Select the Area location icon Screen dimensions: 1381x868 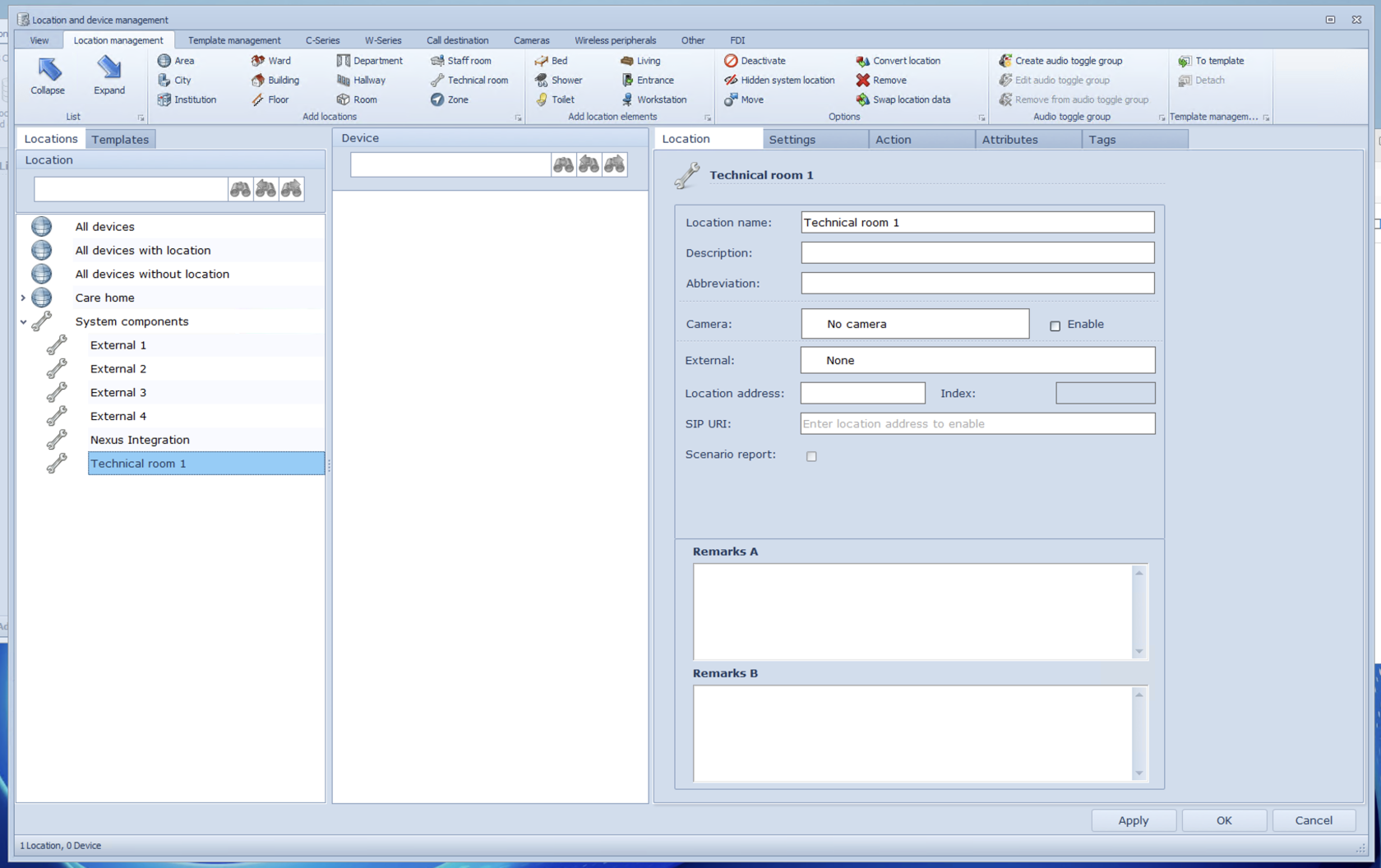164,60
